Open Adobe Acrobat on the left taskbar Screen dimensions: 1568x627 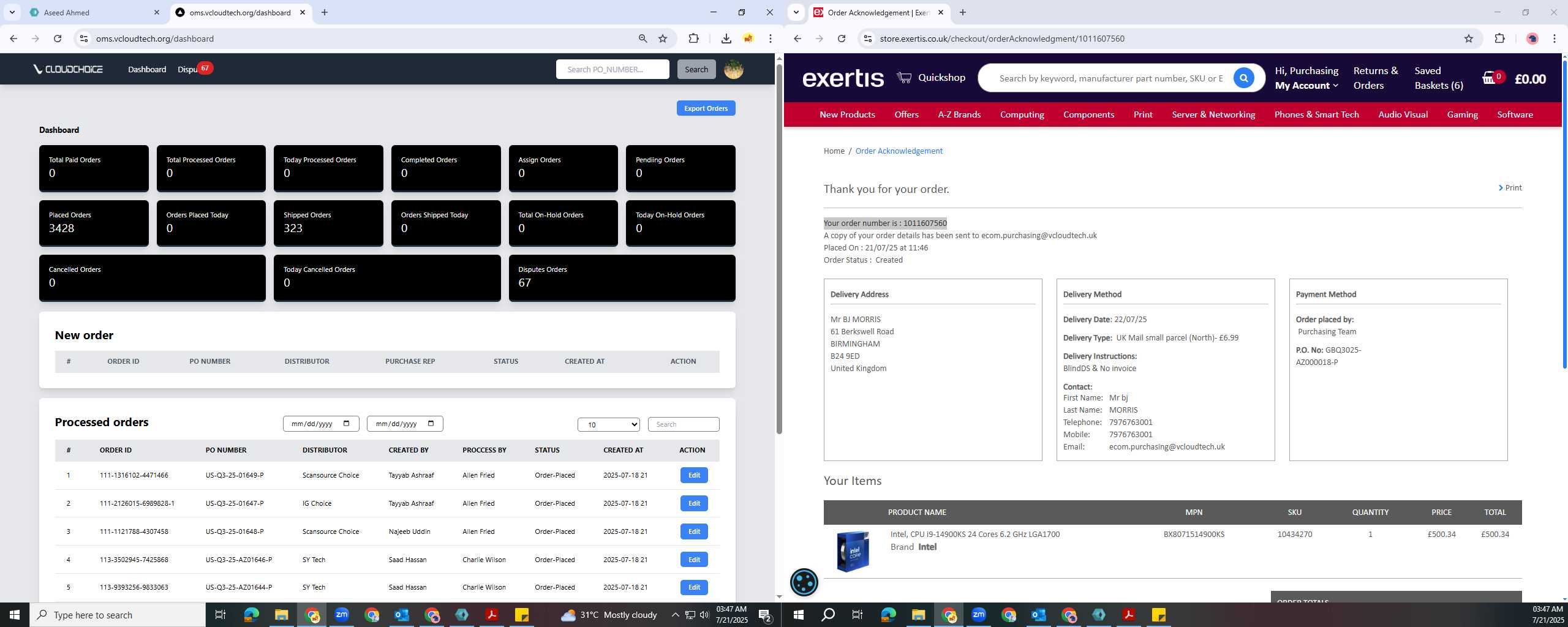click(492, 615)
